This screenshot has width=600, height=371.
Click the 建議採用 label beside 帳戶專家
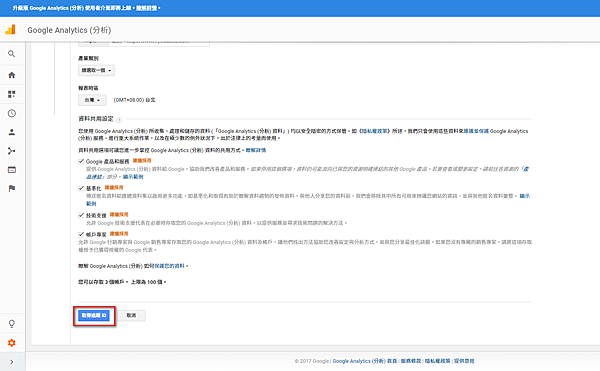pos(119,234)
